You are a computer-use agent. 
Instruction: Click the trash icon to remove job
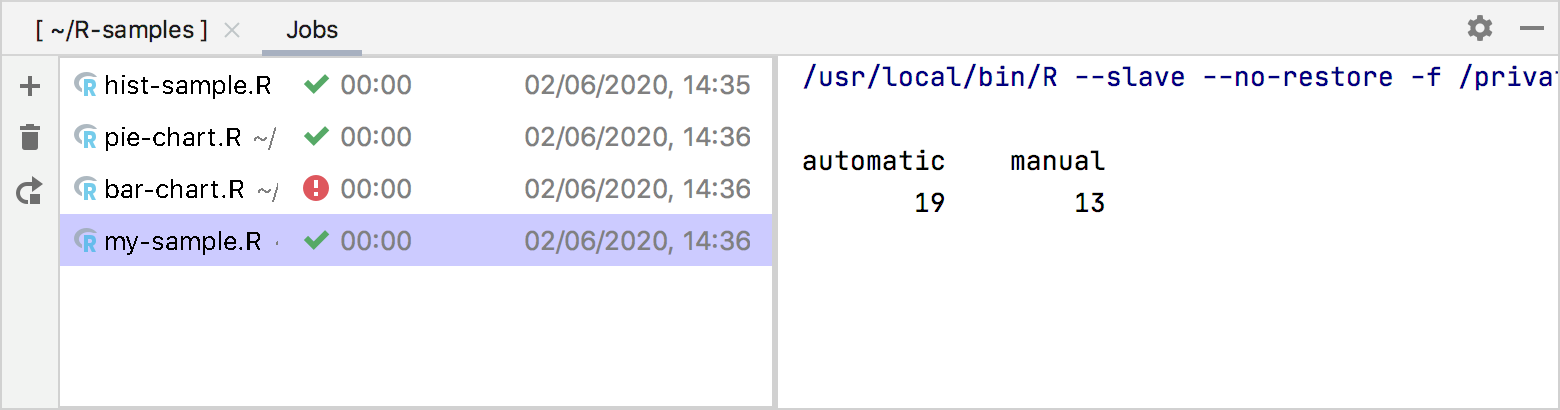pos(30,138)
